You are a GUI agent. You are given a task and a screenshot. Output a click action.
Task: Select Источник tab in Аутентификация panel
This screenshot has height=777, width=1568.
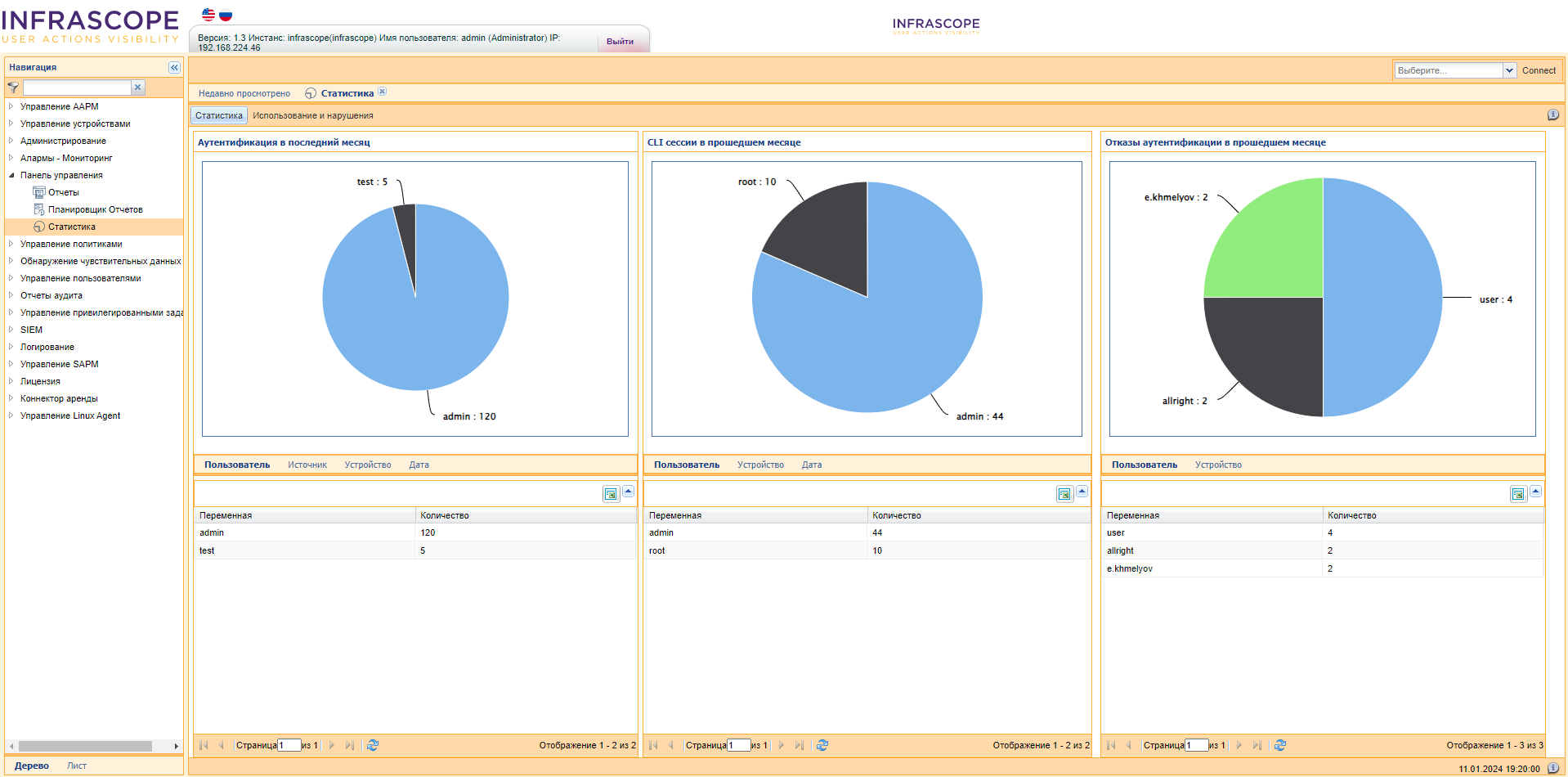coord(307,465)
